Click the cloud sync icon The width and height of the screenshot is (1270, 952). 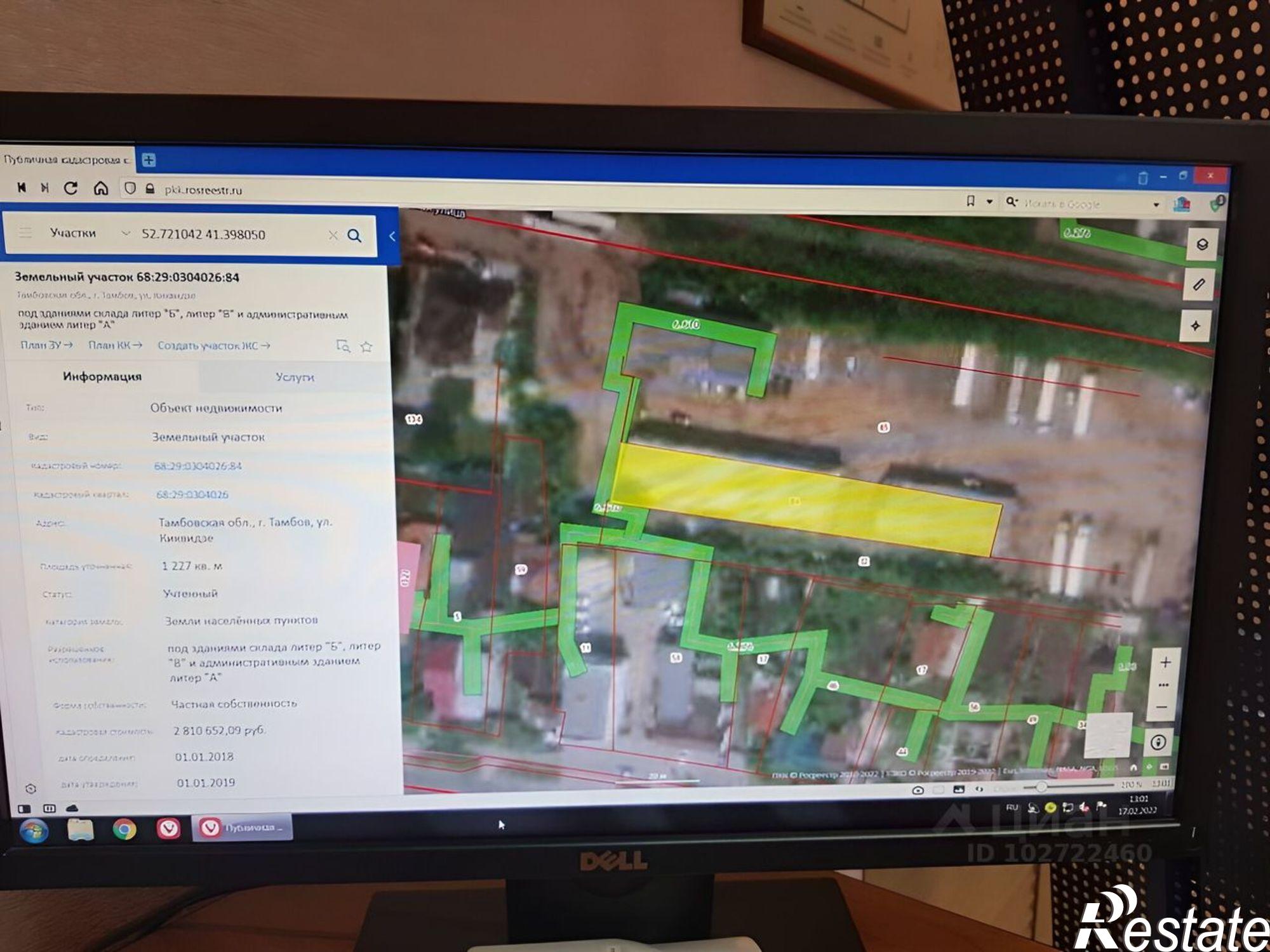[x=72, y=808]
